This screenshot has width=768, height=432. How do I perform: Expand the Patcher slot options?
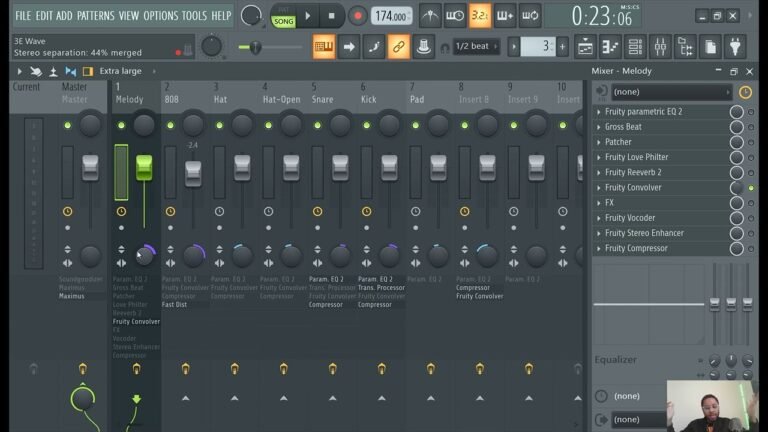599,143
